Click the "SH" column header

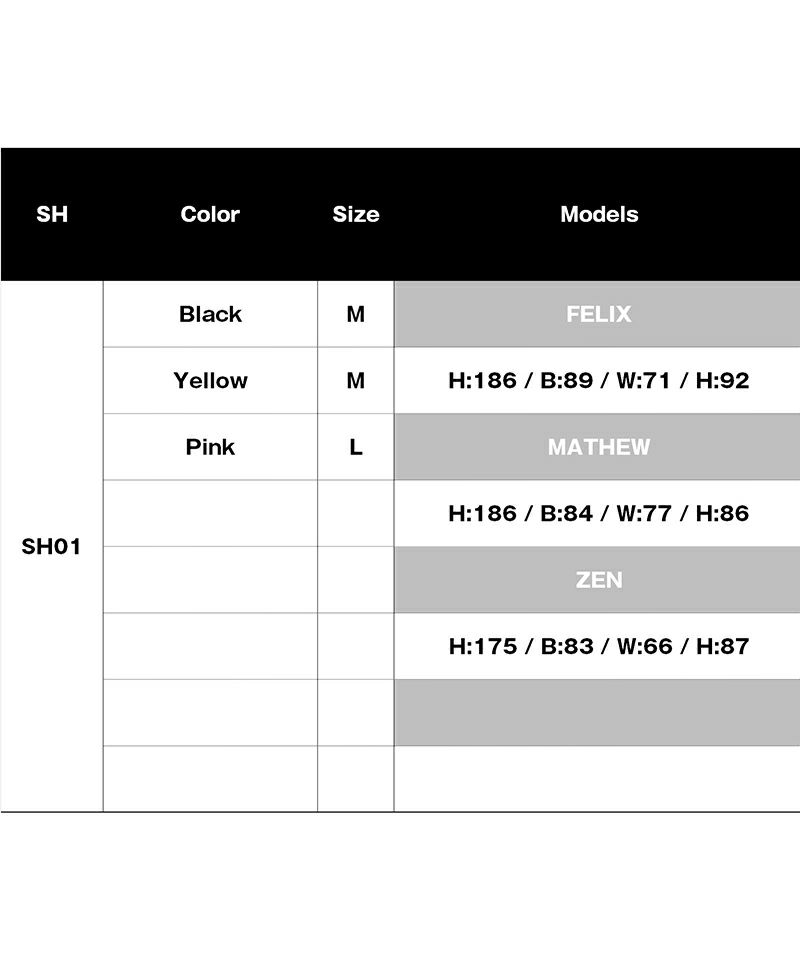click(52, 214)
